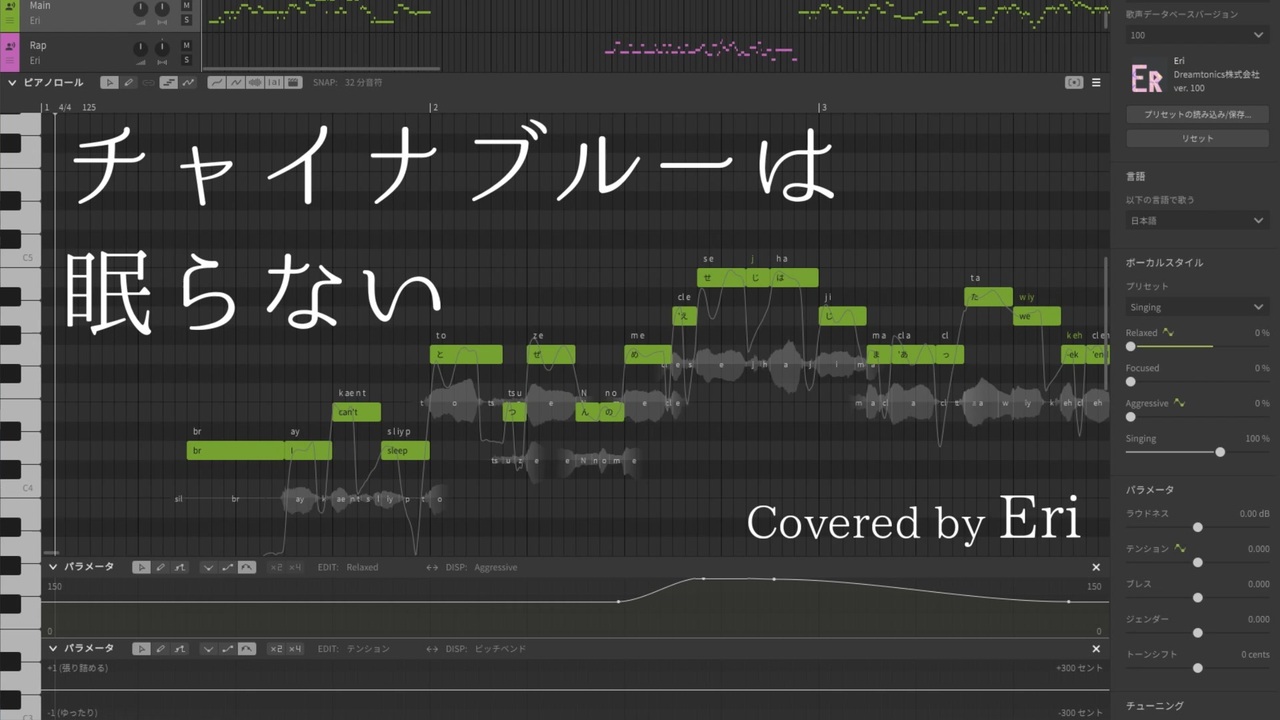Select the pencil tool in piano roll toolbar
Screen dimensions: 1280x720
[129, 83]
